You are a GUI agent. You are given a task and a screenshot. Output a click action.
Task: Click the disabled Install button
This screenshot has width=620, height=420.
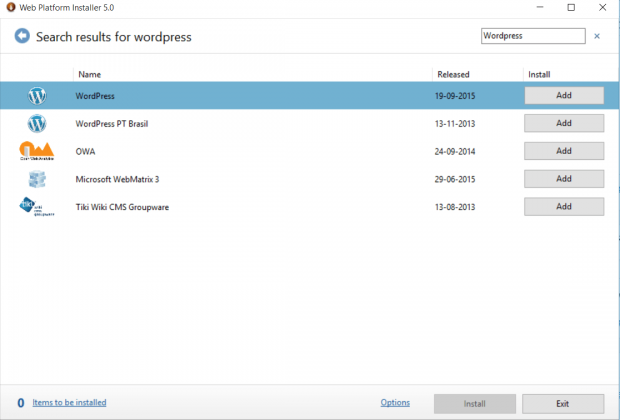[x=474, y=404]
